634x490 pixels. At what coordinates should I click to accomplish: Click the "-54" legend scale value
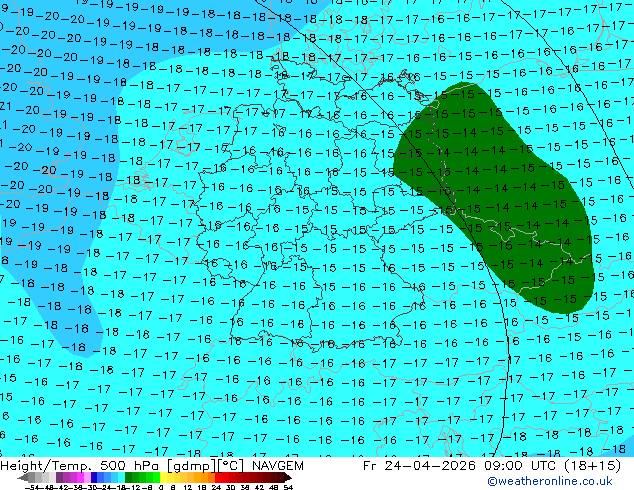pos(32,488)
